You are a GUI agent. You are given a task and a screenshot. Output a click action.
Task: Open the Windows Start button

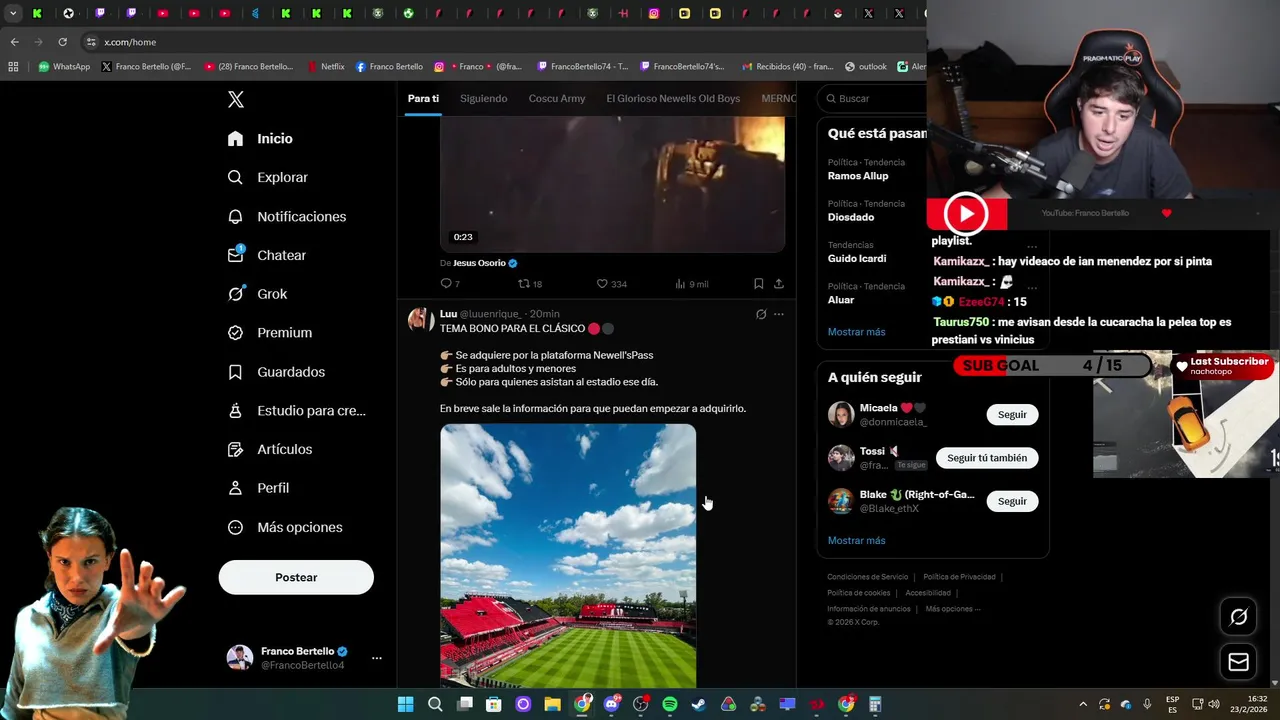tap(405, 704)
